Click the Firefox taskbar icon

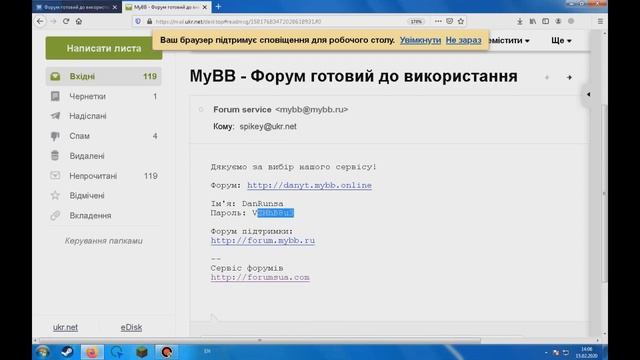pyautogui.click(x=92, y=352)
